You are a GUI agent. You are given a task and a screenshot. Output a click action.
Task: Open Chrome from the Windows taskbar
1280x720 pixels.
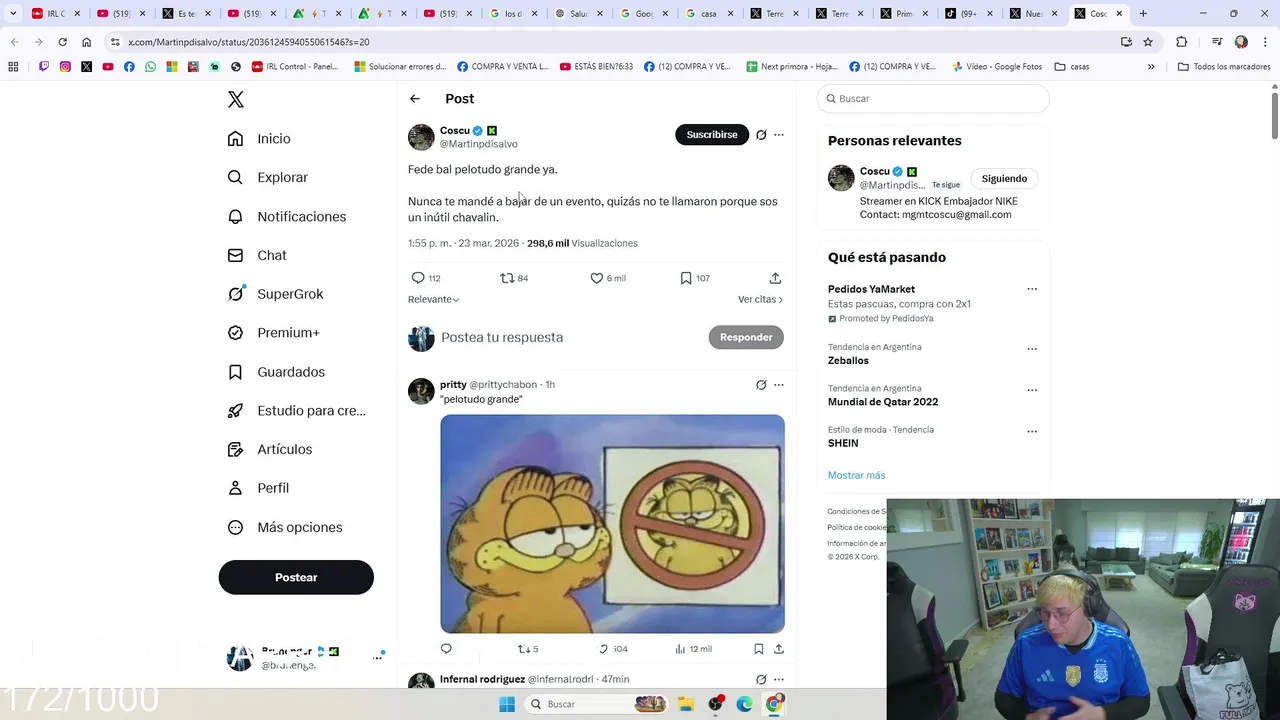pos(774,704)
